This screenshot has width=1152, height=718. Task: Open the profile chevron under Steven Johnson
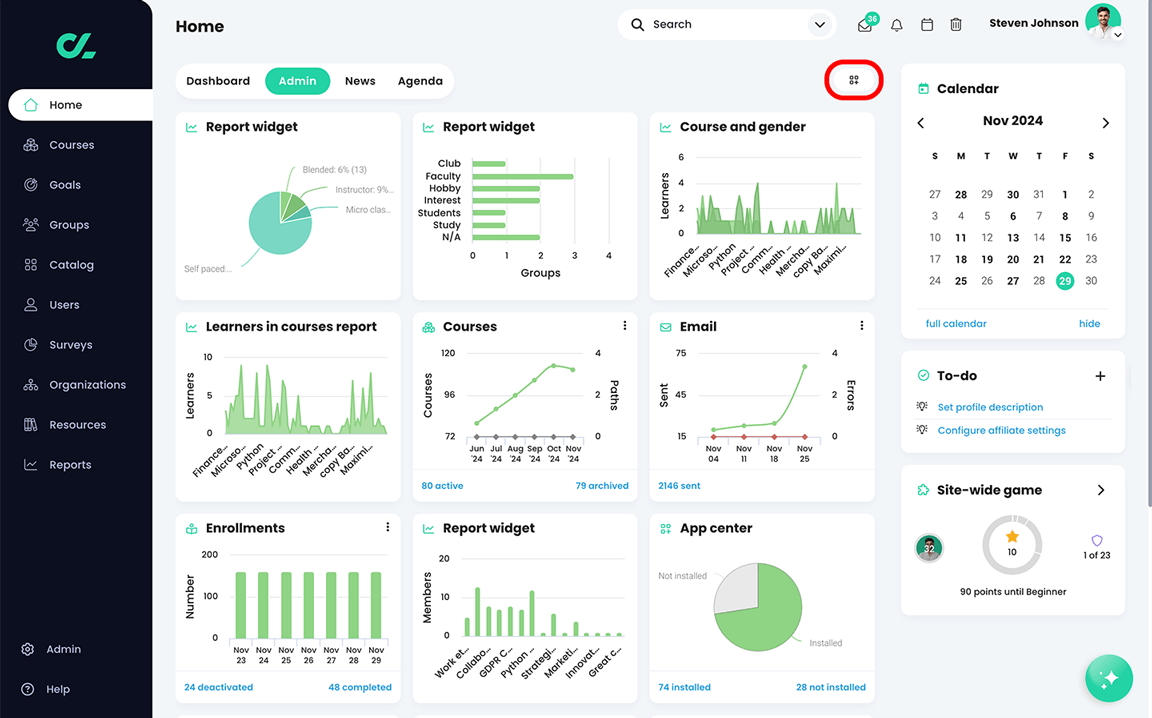(x=1117, y=34)
